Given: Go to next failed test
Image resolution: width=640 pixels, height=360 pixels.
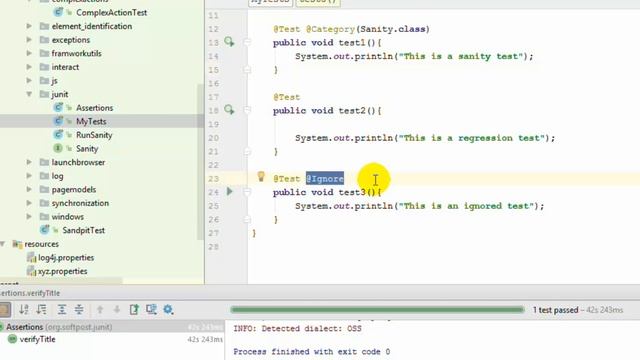Looking at the screenshot, I should click(x=117, y=309).
